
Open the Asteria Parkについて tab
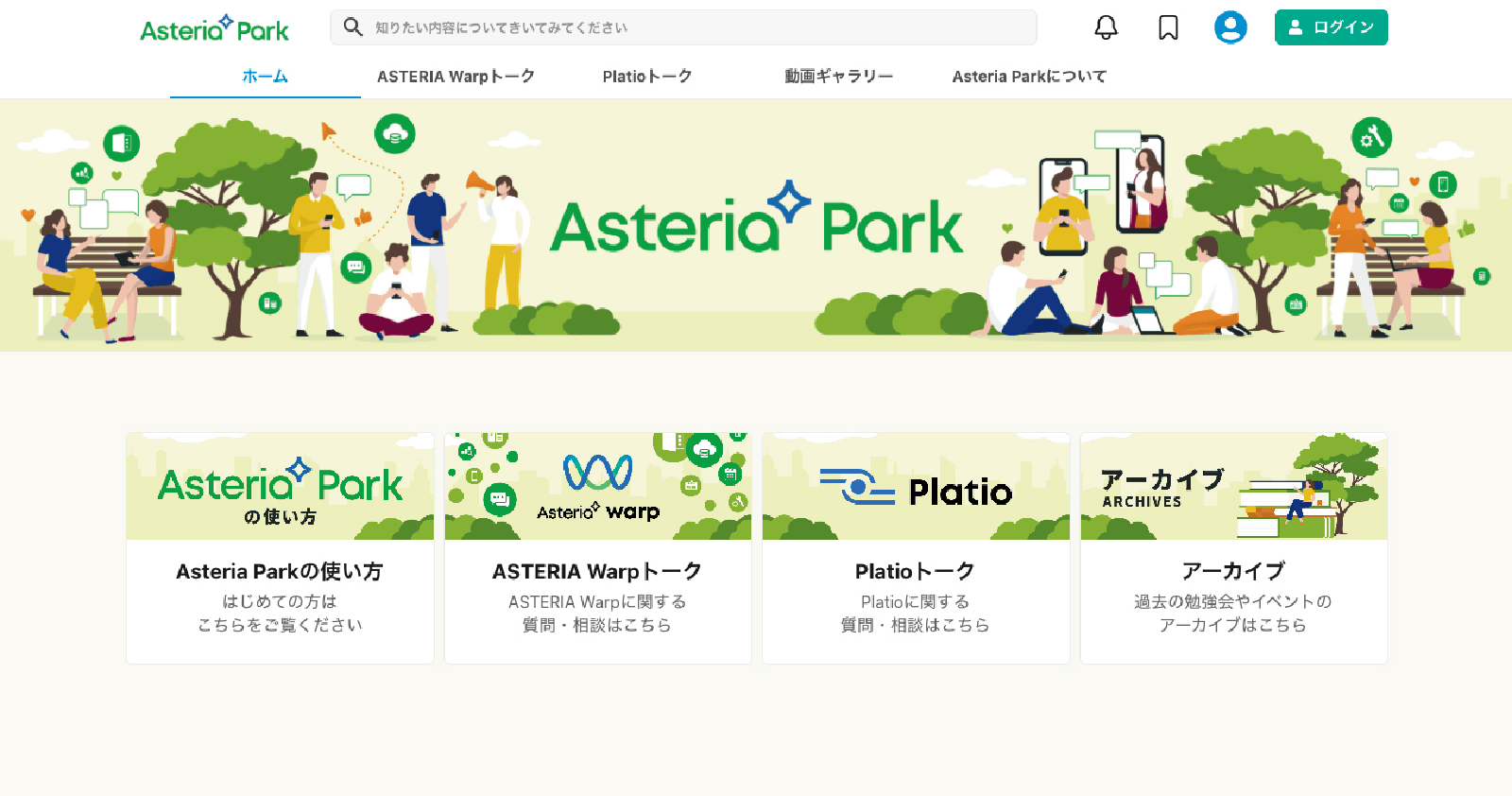click(1029, 77)
